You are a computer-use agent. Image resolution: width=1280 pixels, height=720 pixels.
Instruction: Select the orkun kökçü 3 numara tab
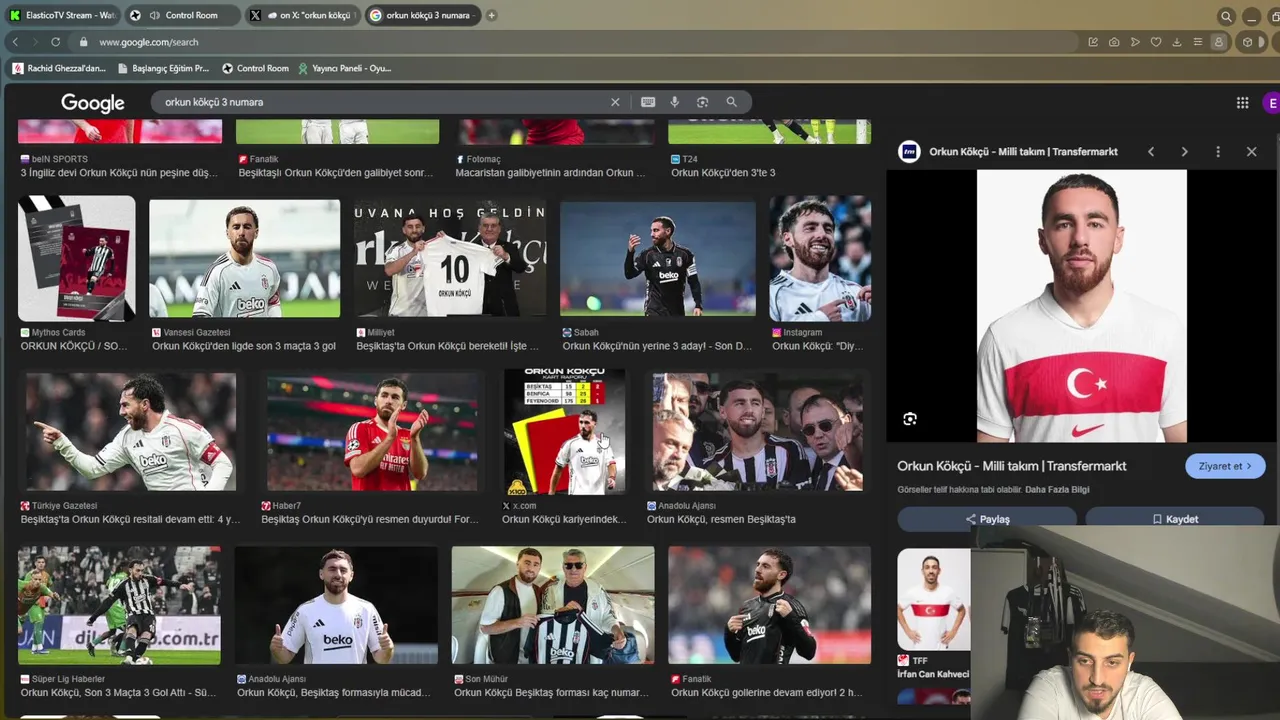coord(423,15)
